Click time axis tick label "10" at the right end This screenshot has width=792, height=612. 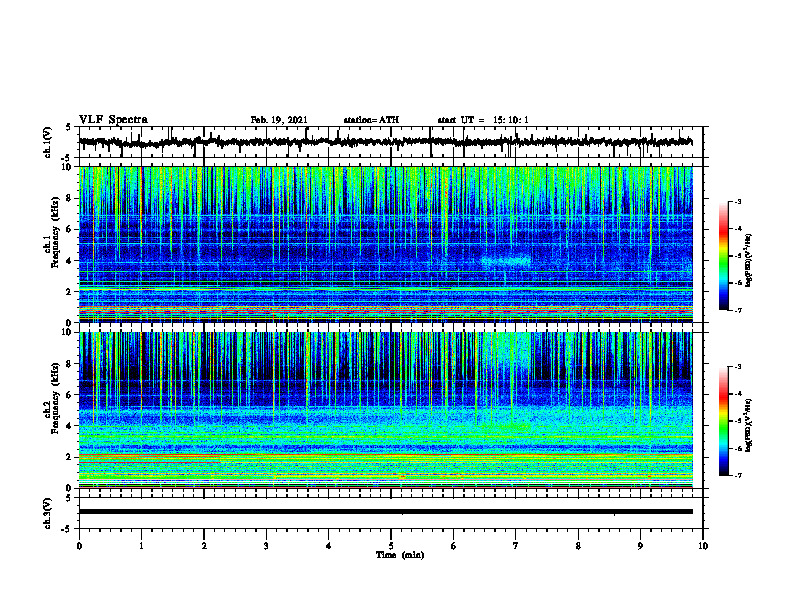(703, 546)
